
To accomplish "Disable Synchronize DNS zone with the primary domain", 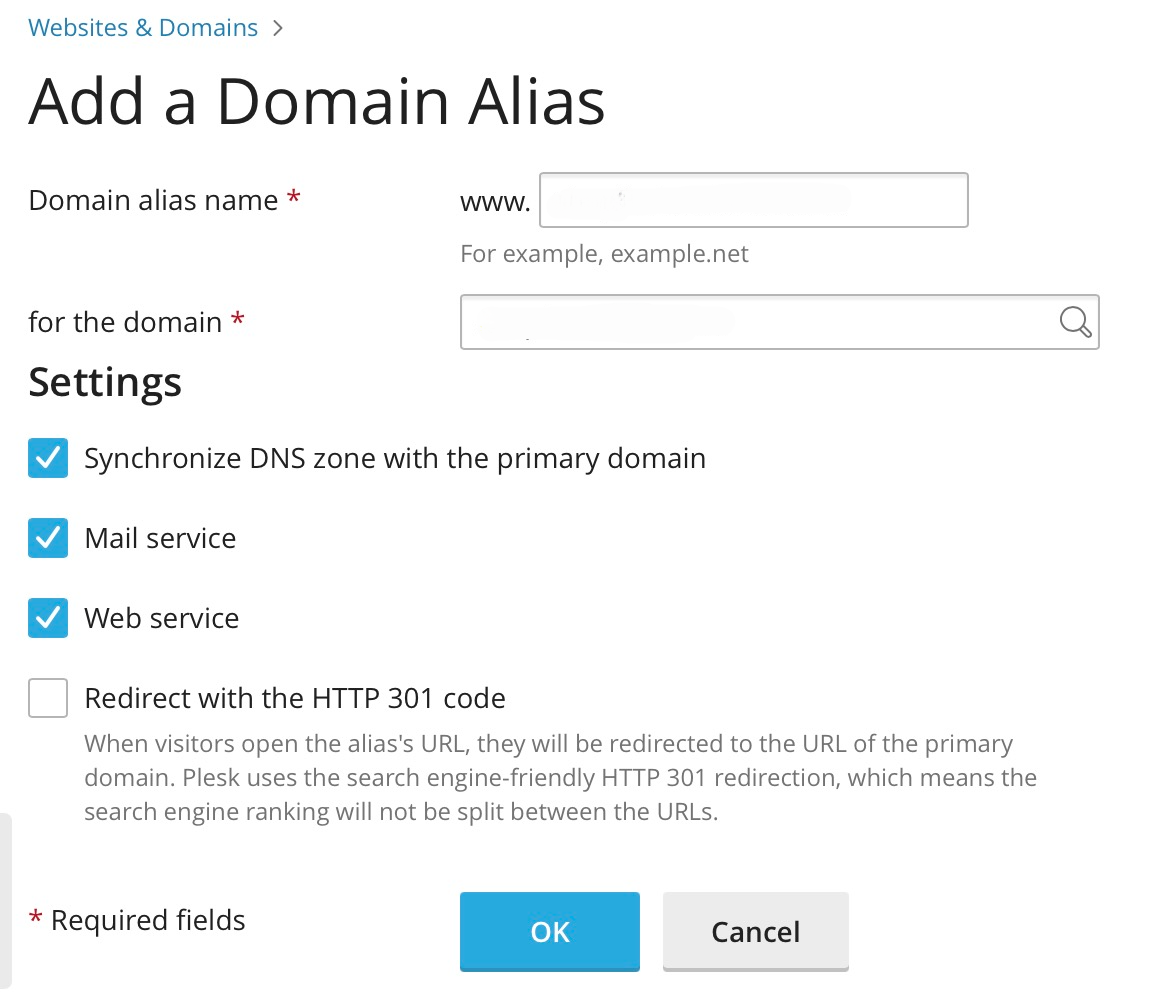I will pyautogui.click(x=47, y=458).
